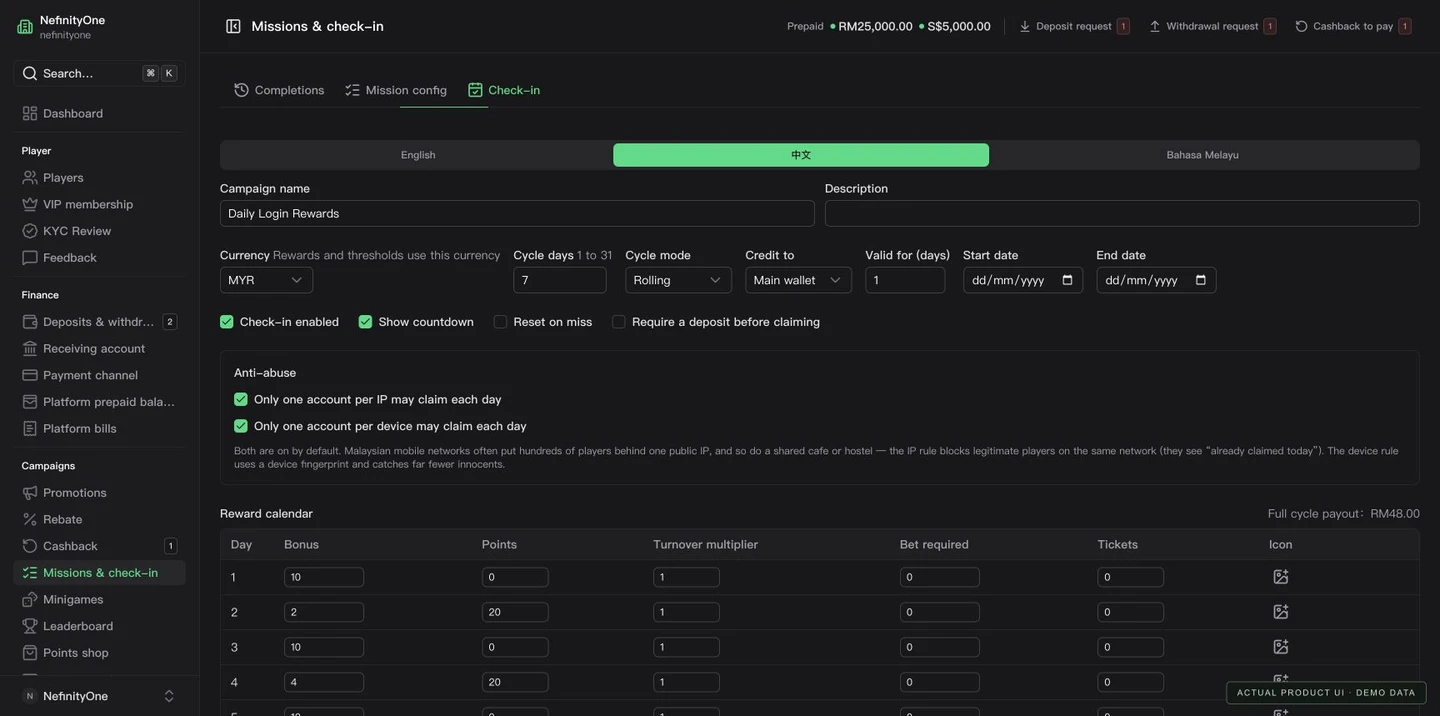
Task: Select English language tab
Action: pos(418,155)
